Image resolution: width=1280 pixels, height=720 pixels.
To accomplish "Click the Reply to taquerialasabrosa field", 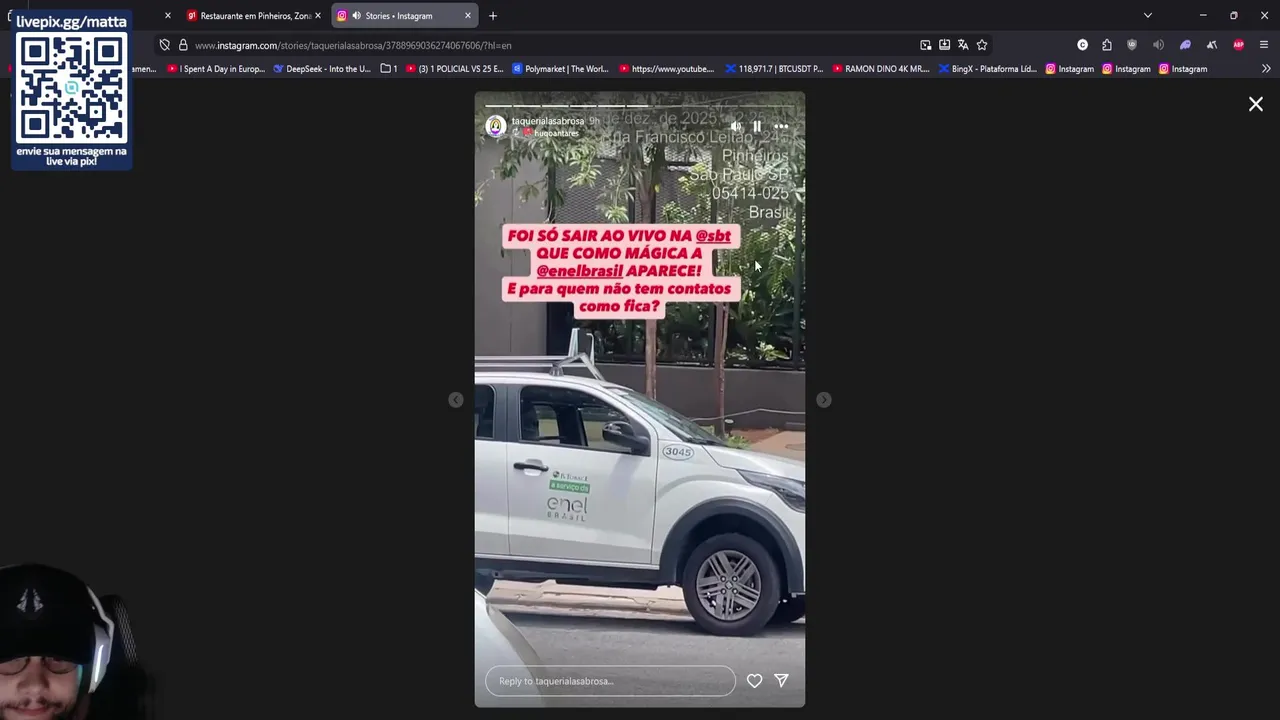I will coord(610,681).
